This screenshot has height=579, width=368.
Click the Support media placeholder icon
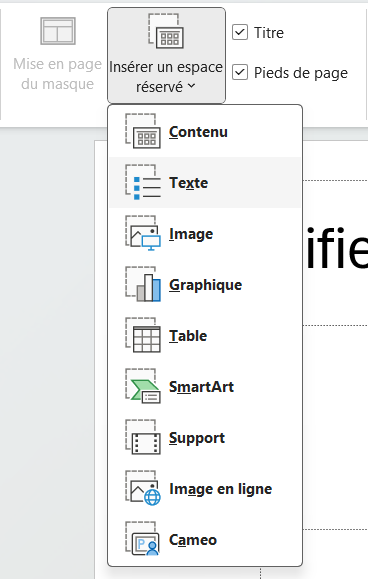[x=143, y=437]
